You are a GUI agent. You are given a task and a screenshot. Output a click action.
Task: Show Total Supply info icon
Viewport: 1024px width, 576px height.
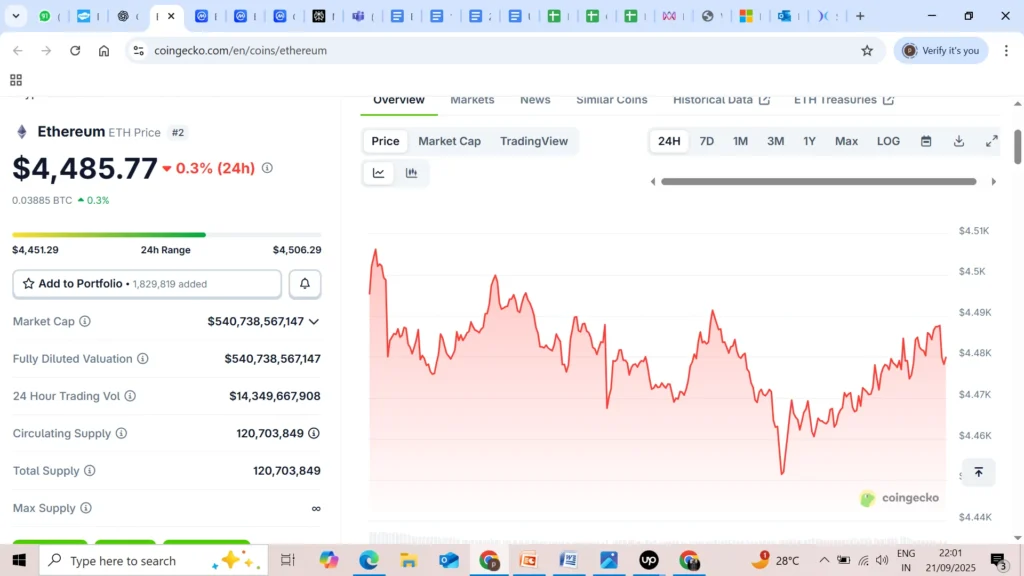(x=89, y=470)
